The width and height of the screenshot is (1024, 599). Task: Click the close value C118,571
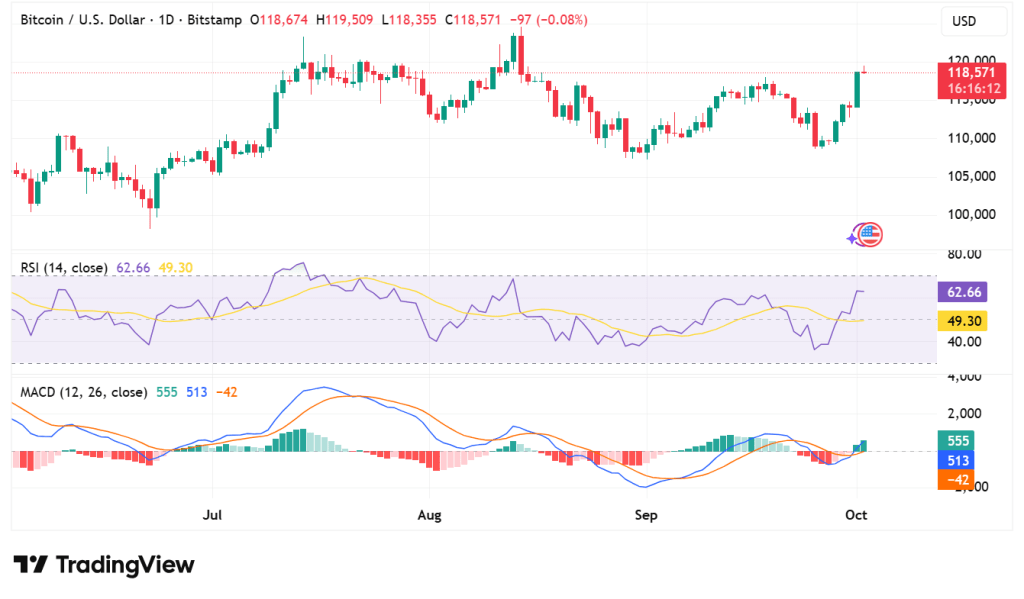click(473, 20)
